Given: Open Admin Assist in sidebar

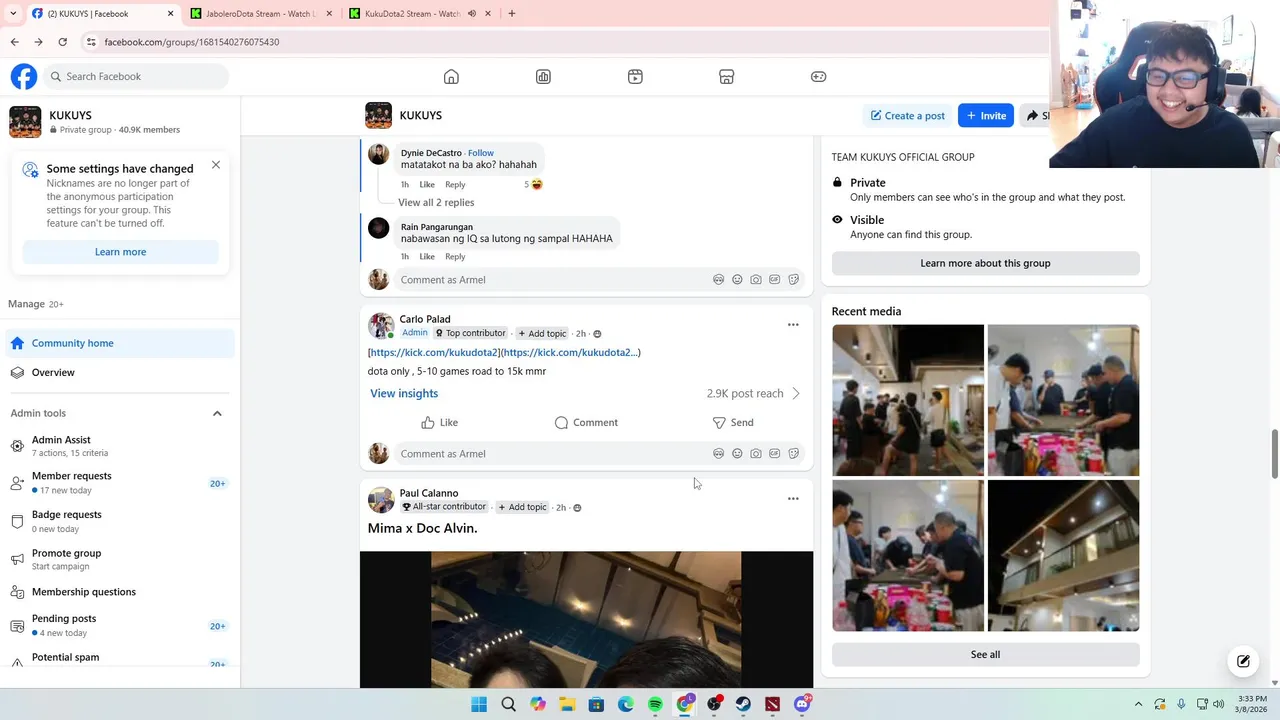Looking at the screenshot, I should (120, 446).
